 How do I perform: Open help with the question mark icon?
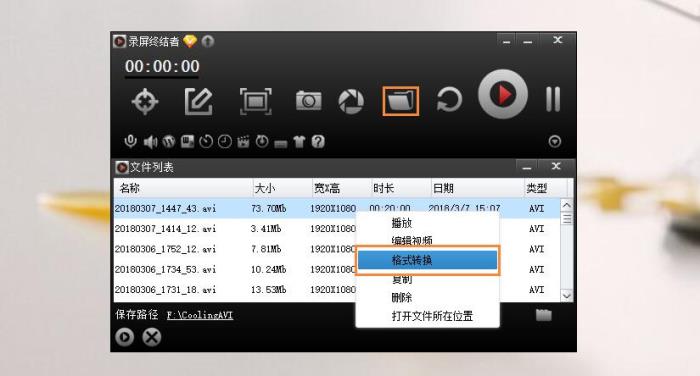(318, 142)
